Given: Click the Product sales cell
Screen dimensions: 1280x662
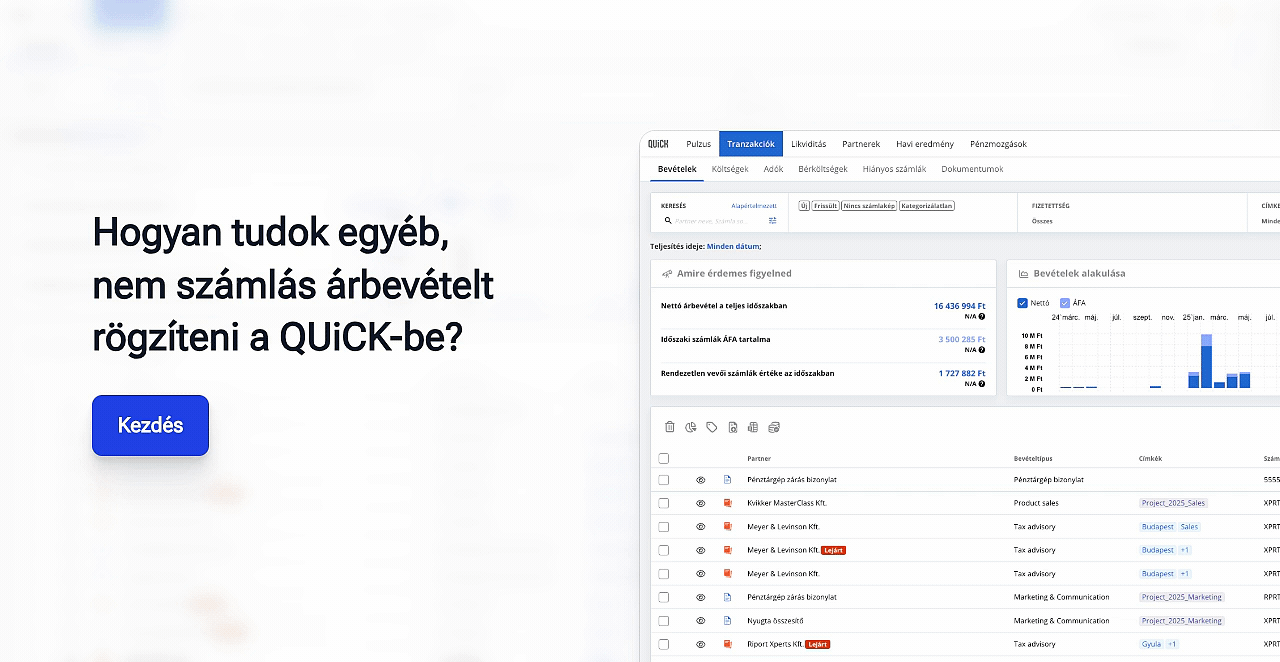Looking at the screenshot, I should (x=1036, y=503).
